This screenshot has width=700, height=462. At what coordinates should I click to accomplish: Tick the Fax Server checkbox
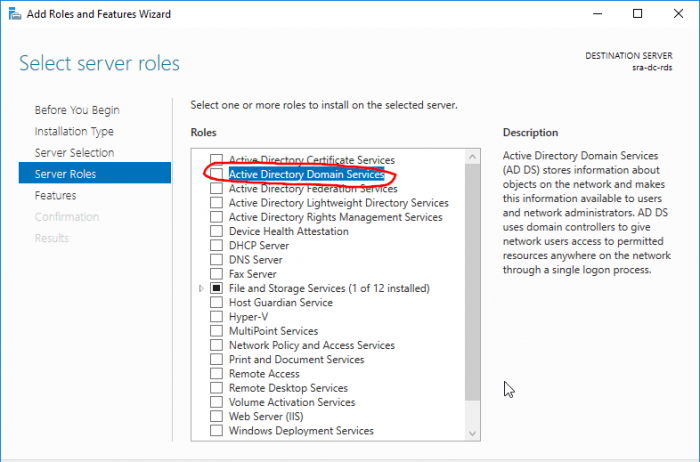click(217, 274)
